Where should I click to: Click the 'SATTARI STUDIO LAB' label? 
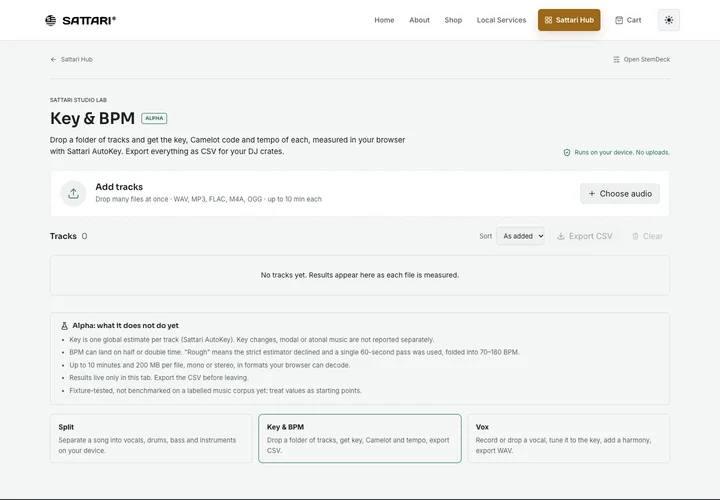[x=79, y=100]
